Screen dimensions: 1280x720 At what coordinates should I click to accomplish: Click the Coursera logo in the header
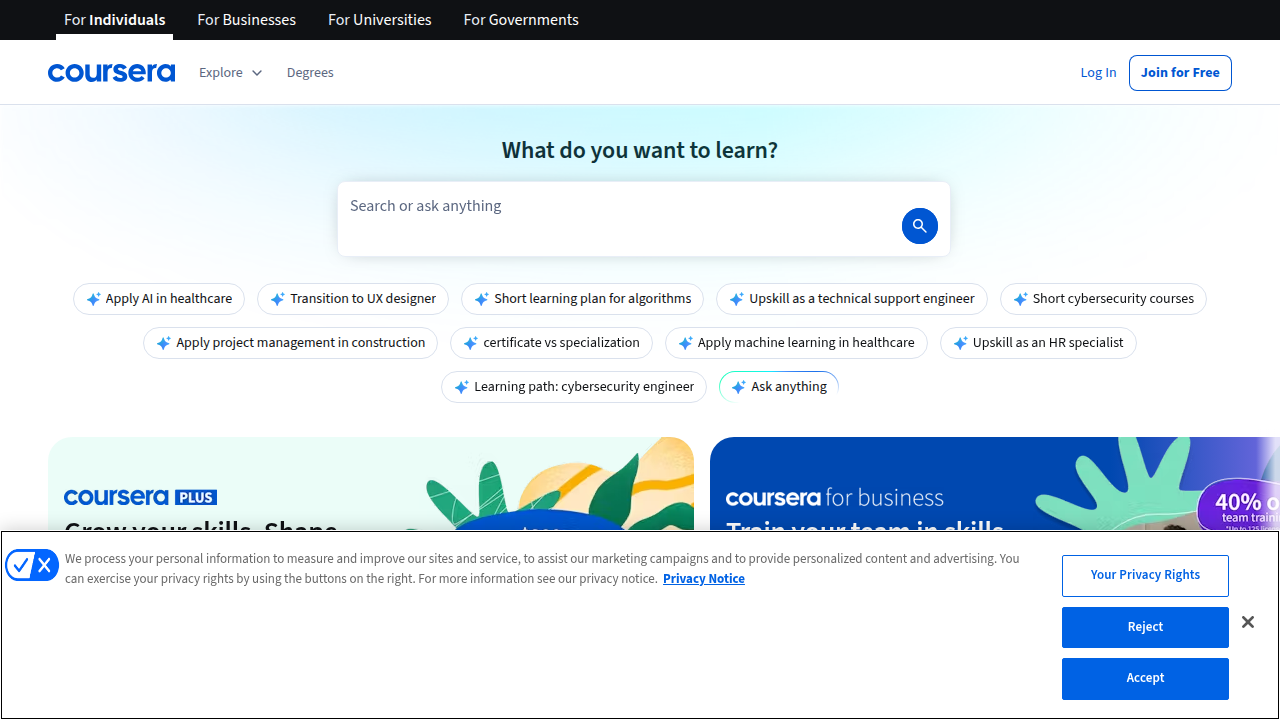[111, 71]
